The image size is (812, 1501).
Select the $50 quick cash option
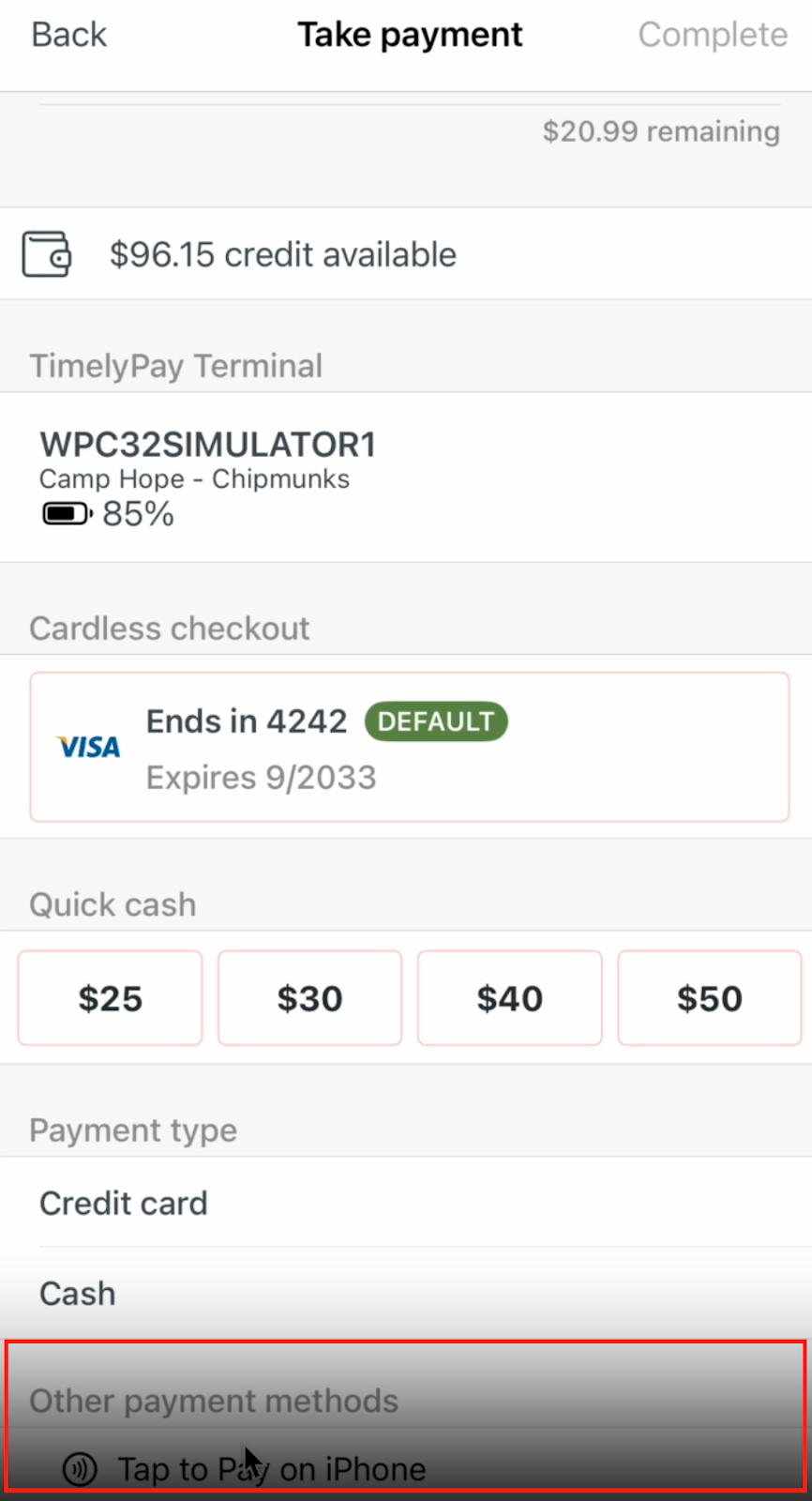tap(710, 998)
